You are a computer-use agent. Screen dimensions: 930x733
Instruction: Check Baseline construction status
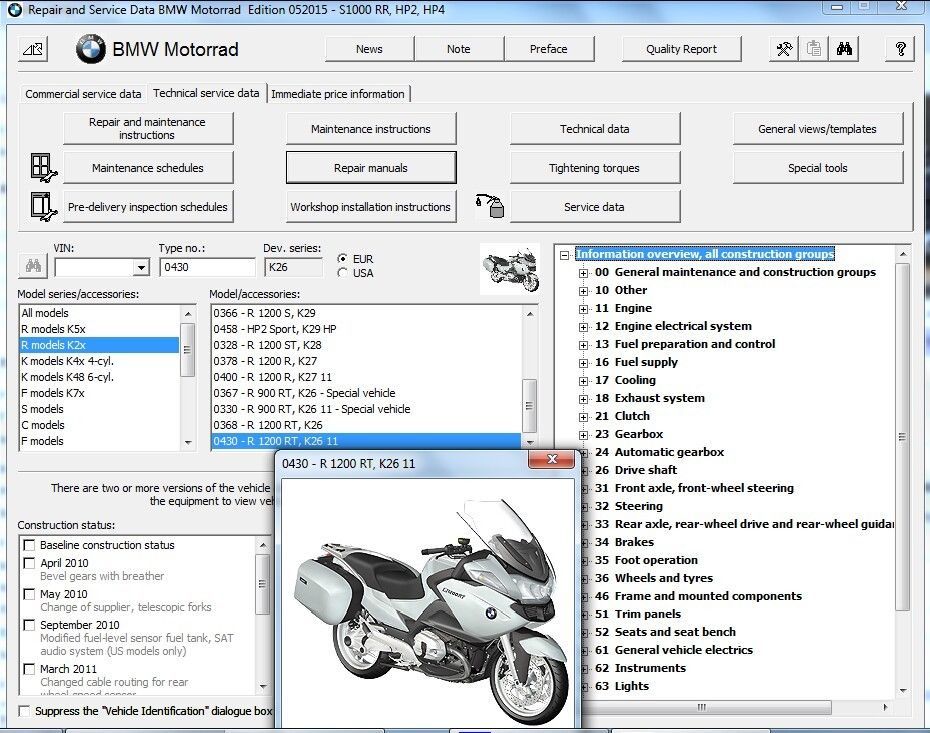pos(29,544)
